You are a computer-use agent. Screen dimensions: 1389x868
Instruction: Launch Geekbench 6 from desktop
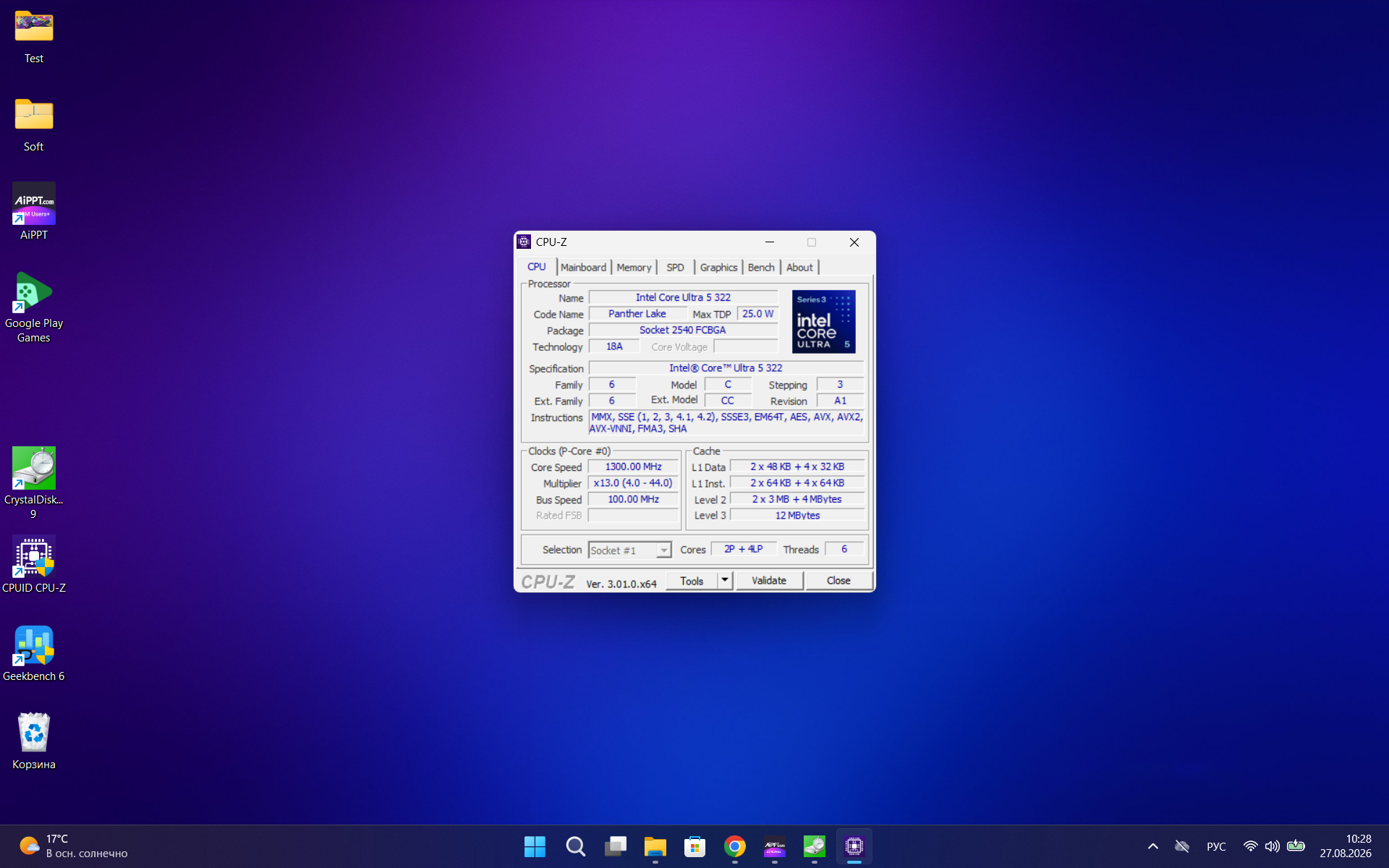point(34,654)
